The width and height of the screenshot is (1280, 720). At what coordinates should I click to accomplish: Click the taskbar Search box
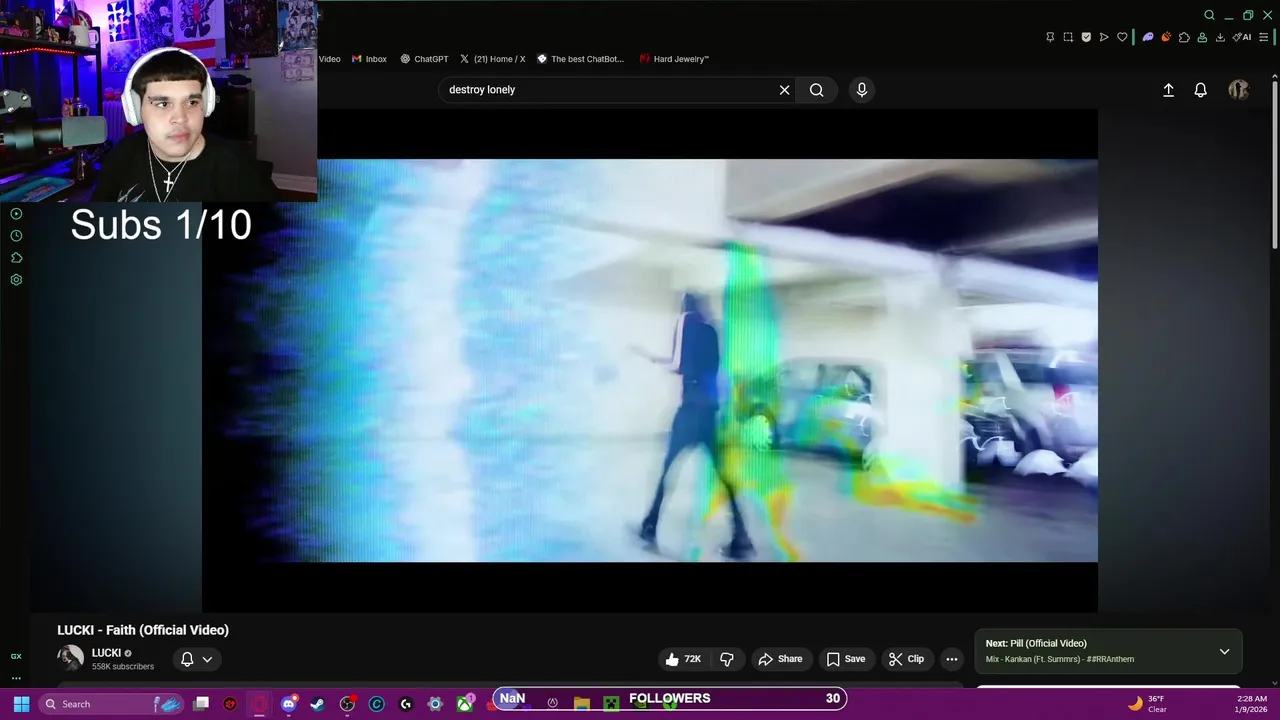113,704
